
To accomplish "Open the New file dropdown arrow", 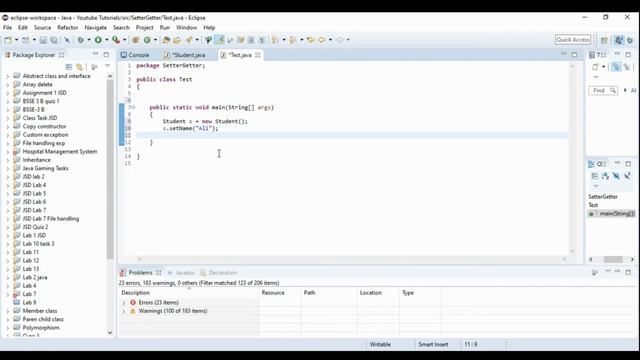I will point(16,40).
